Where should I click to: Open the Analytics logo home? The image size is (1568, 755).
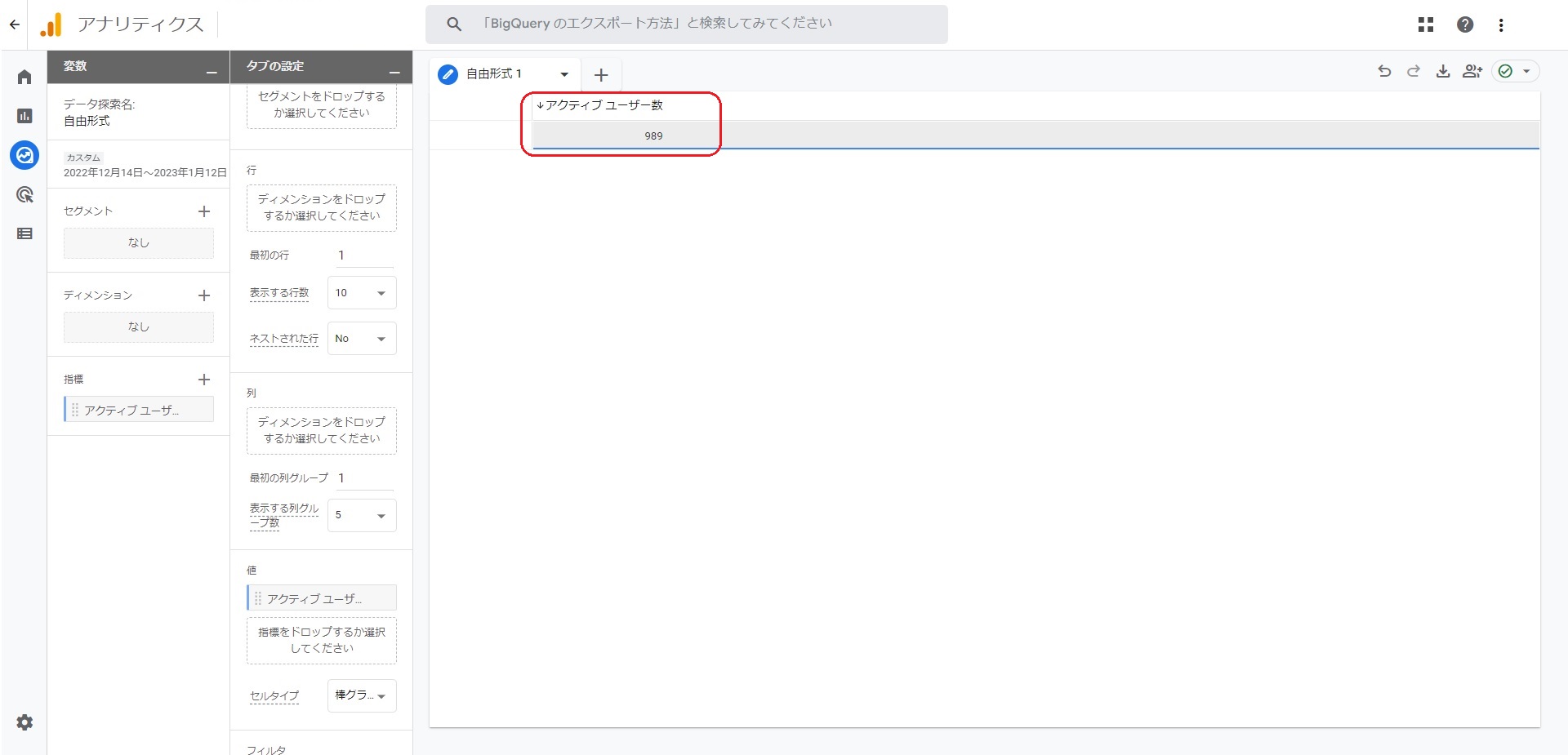click(x=51, y=24)
